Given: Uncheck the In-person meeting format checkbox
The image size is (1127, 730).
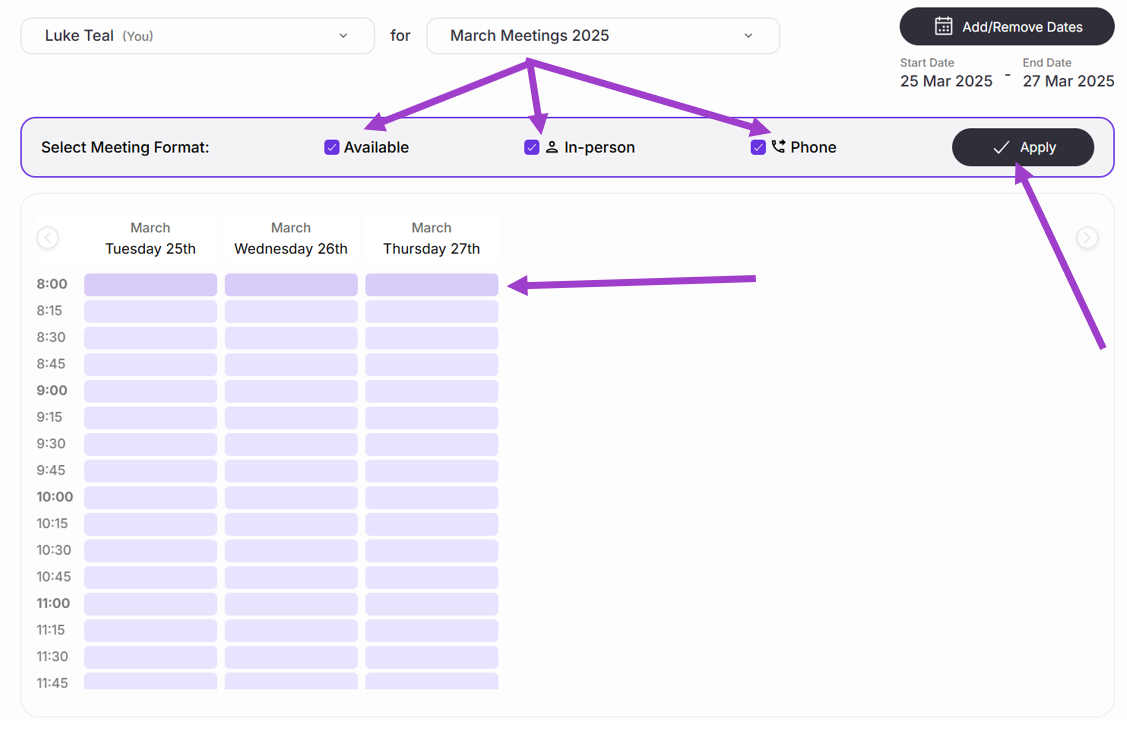Looking at the screenshot, I should pos(532,147).
